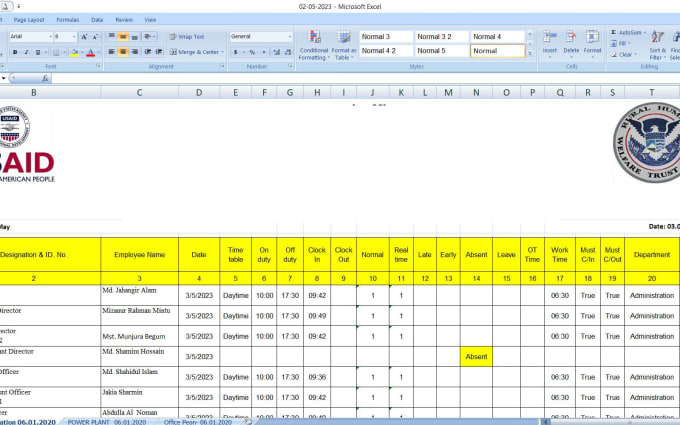This screenshot has width=680, height=425.
Task: Open Format as Table gallery
Action: point(344,45)
